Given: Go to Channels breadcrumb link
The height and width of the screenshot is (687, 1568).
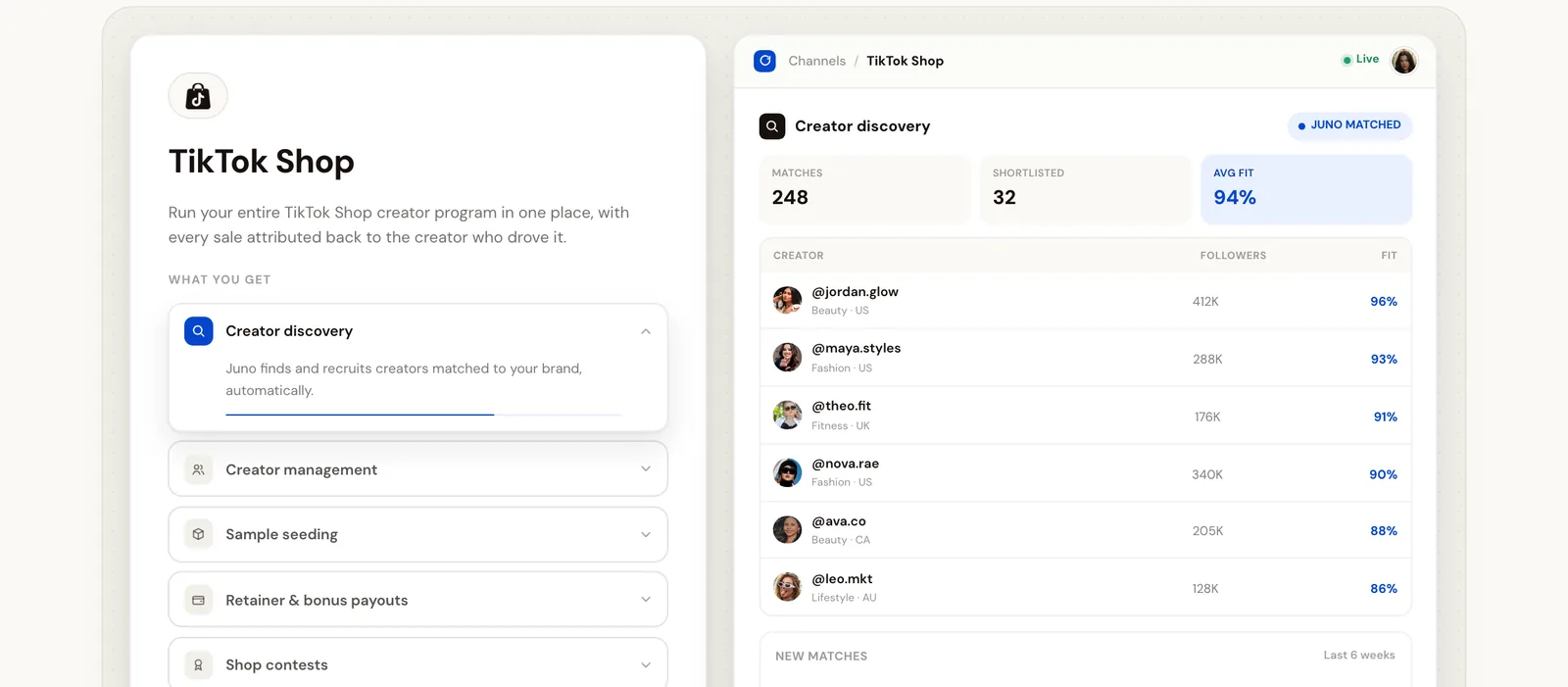Looking at the screenshot, I should pos(816,61).
